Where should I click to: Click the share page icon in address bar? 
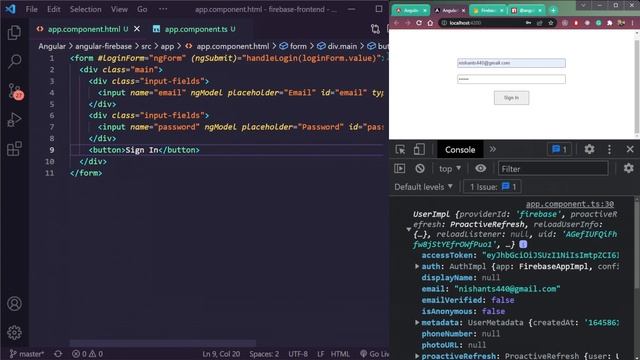point(540,23)
